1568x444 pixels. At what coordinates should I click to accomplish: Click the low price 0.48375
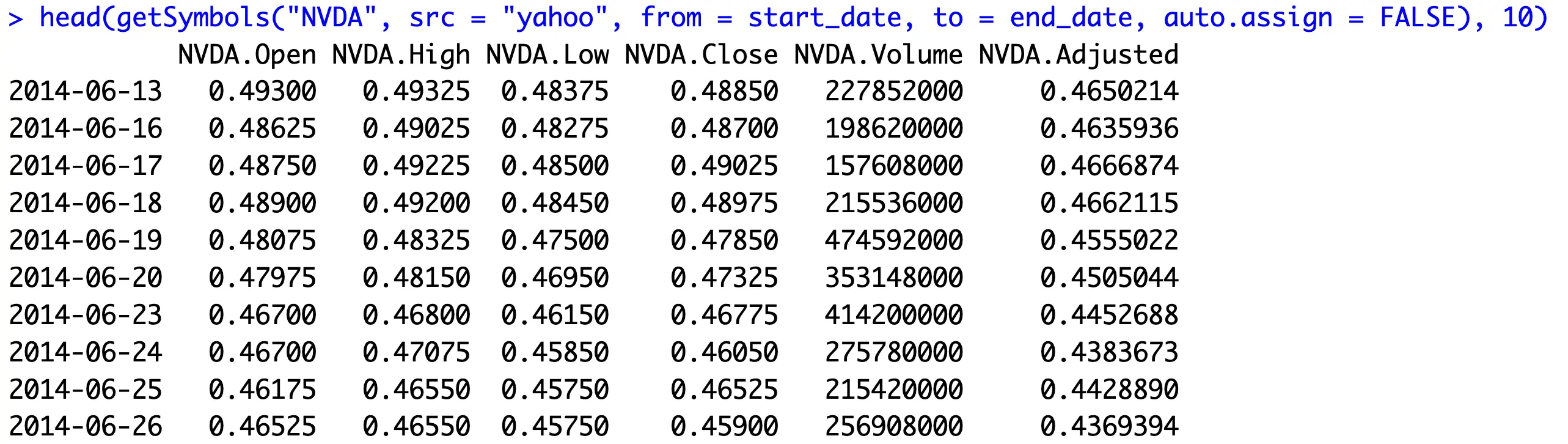coord(555,91)
